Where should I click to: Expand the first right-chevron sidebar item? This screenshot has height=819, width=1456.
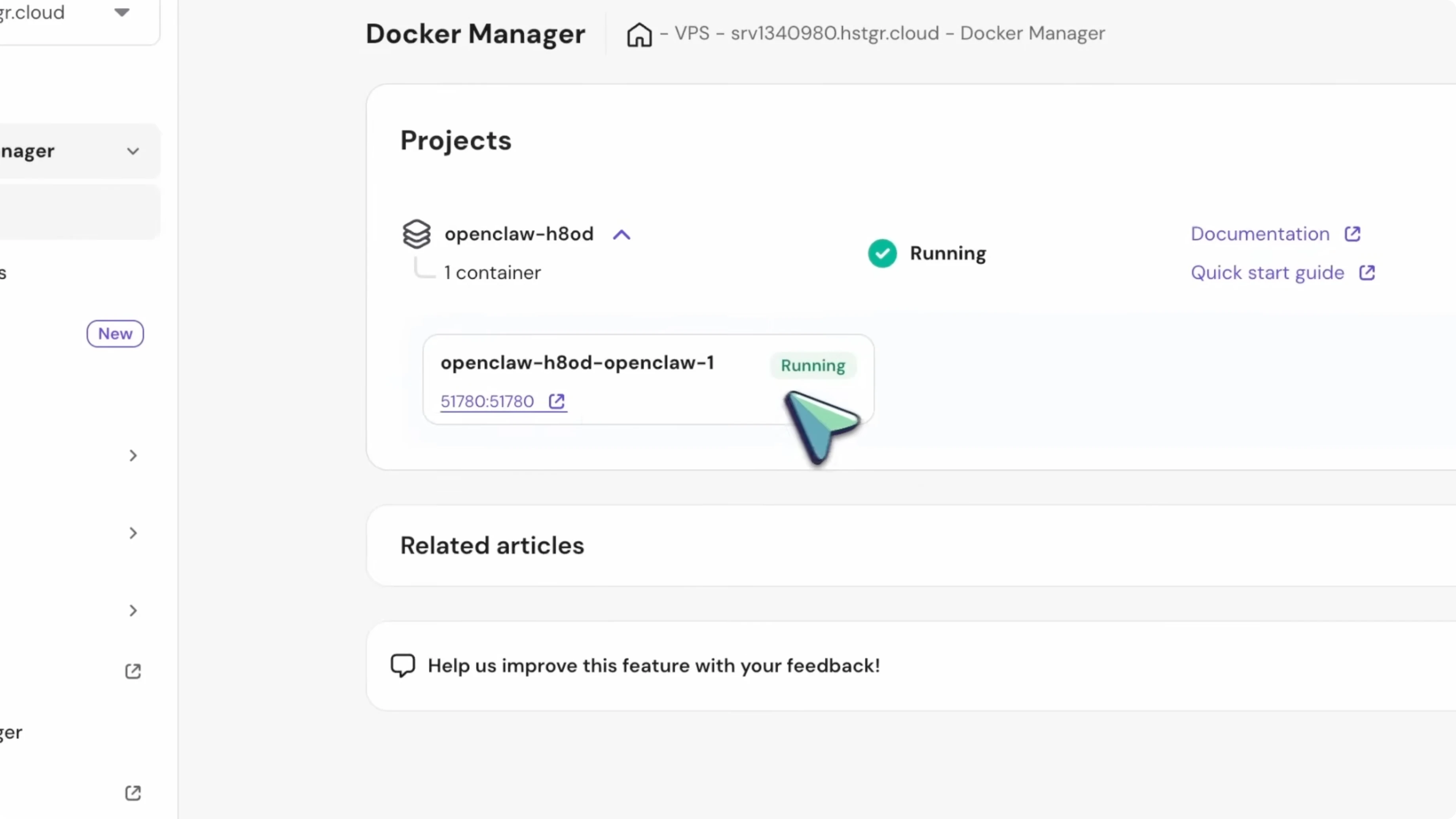point(133,455)
